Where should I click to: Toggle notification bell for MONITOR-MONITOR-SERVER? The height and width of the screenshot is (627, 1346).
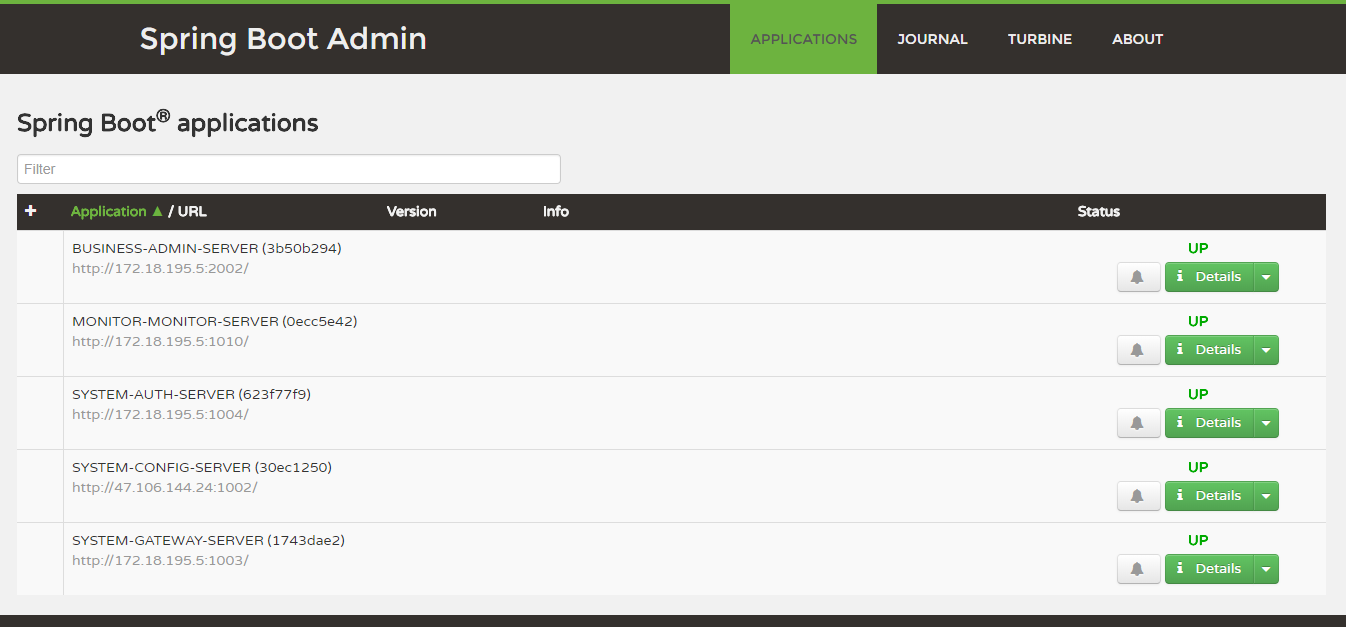pos(1138,350)
